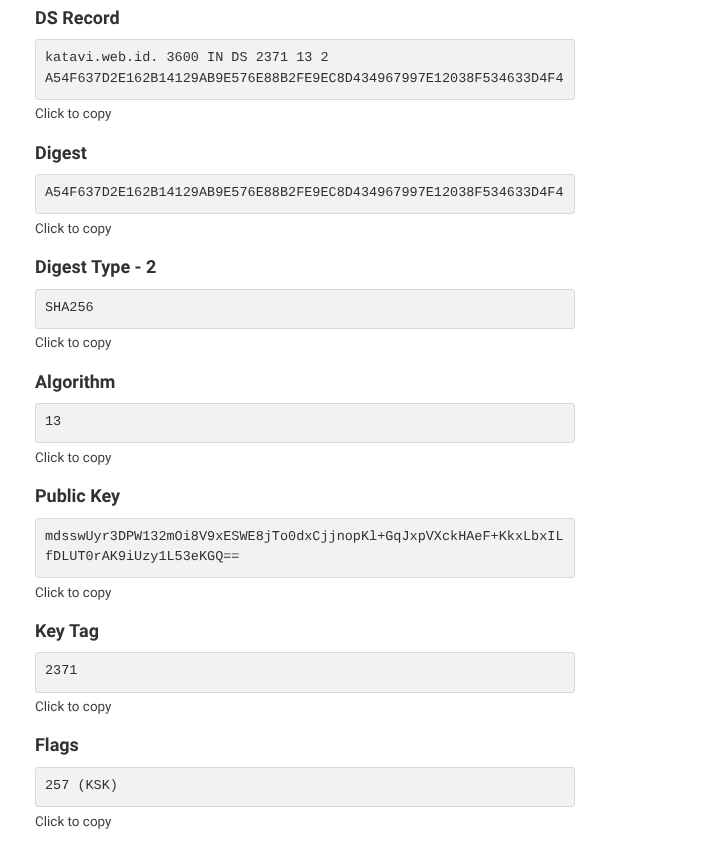
Task: Select the Public Key text area
Action: (304, 547)
